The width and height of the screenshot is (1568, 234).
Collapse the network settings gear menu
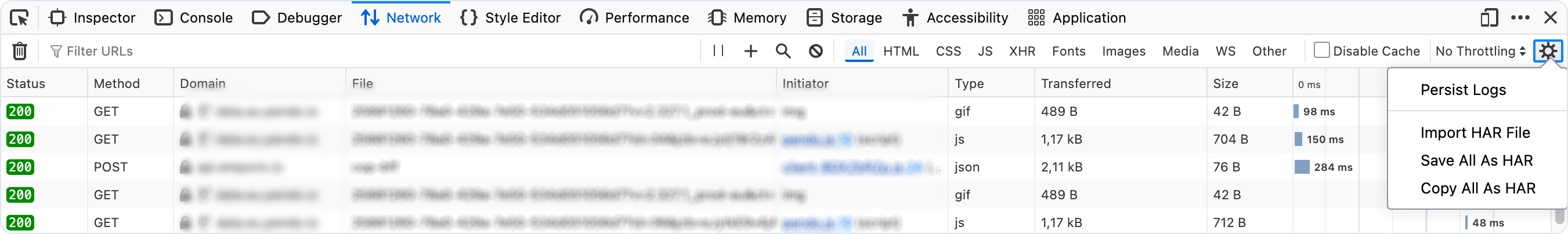1547,51
